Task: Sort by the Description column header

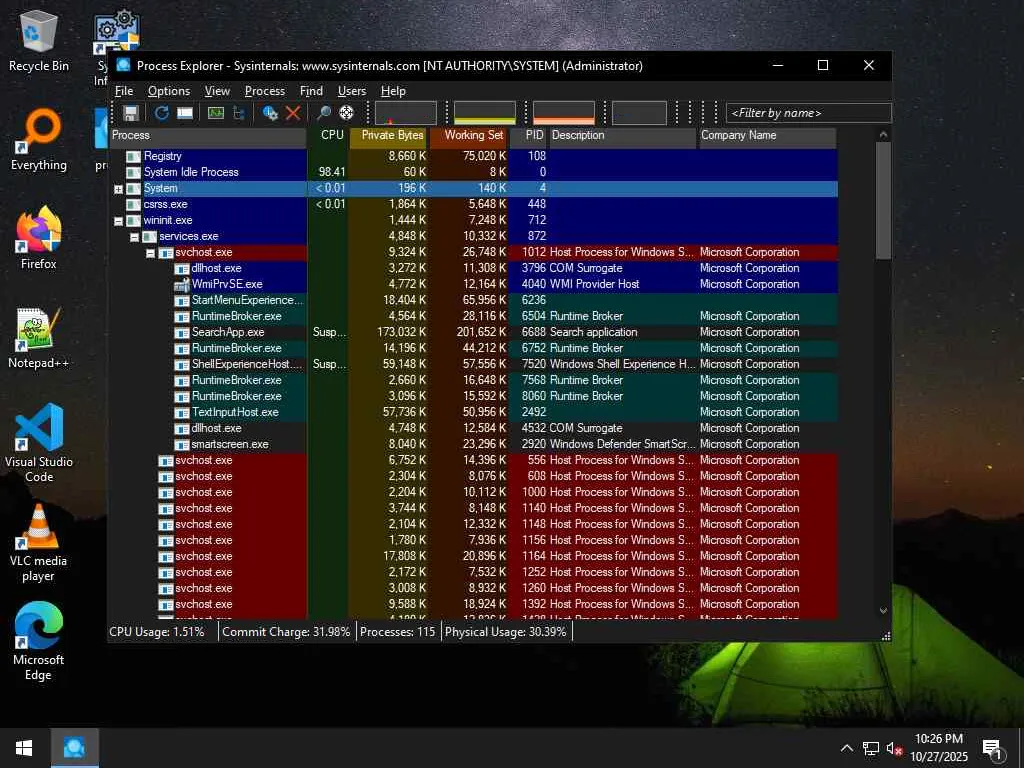Action: coord(623,135)
